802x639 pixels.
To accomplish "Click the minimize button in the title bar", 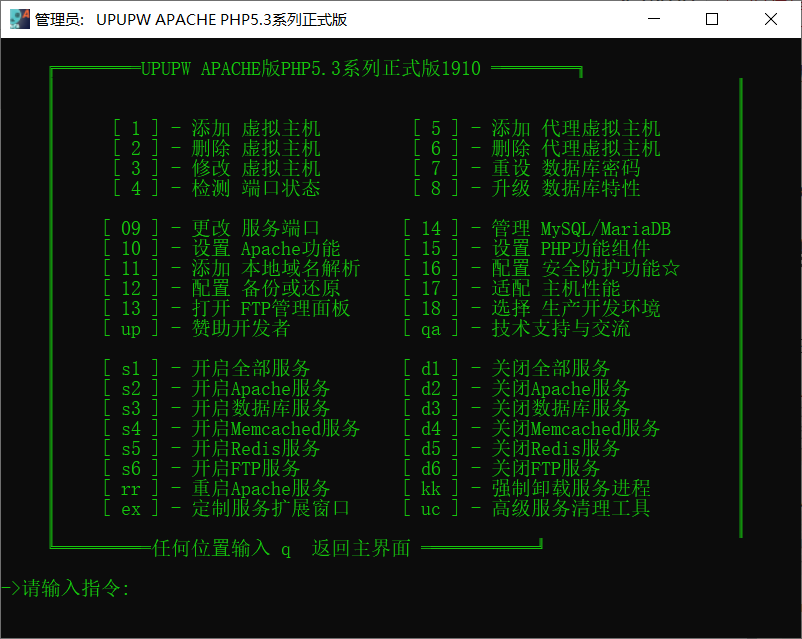I will pos(655,20).
